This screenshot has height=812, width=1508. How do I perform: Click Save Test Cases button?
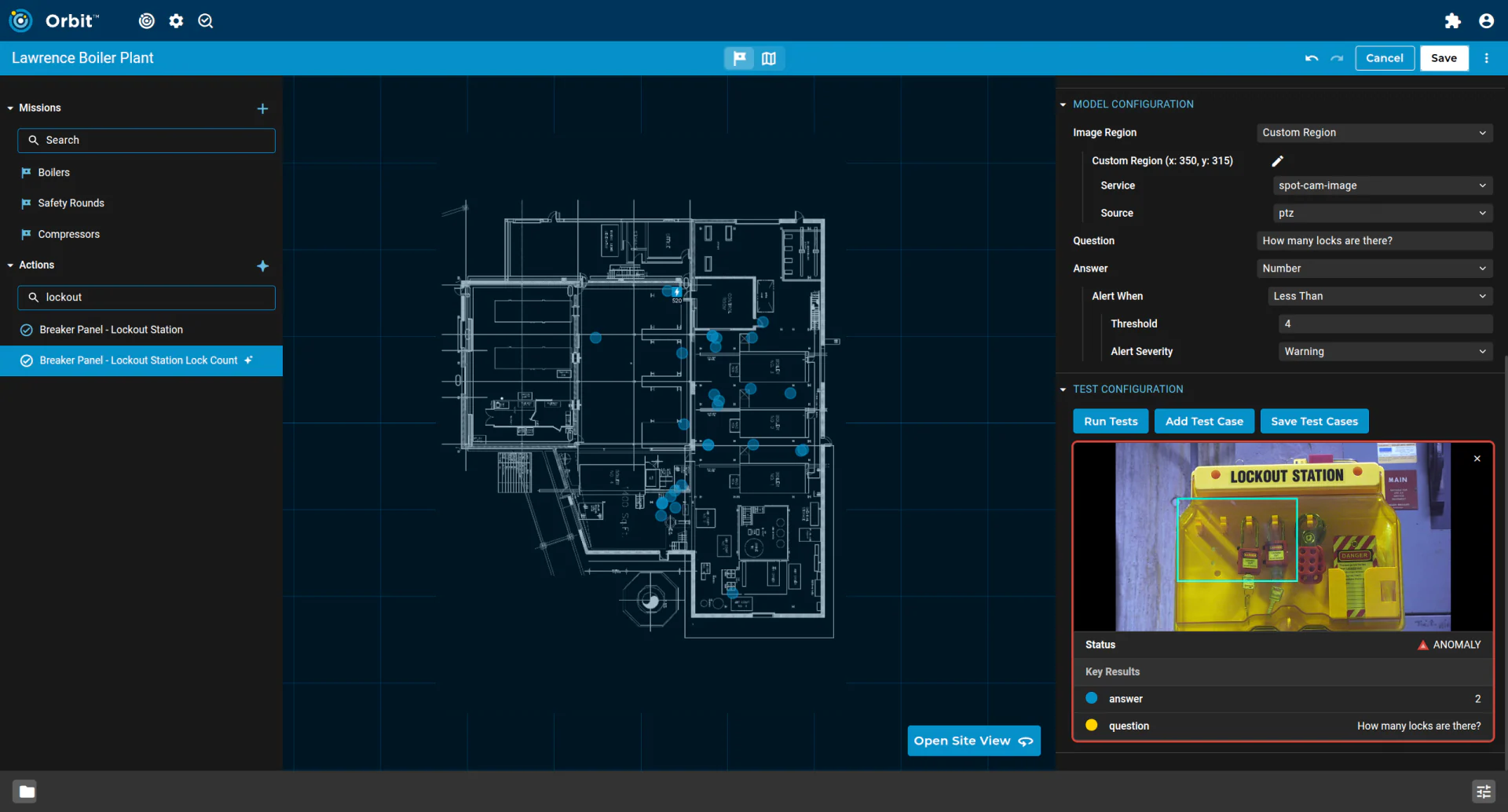coord(1314,422)
